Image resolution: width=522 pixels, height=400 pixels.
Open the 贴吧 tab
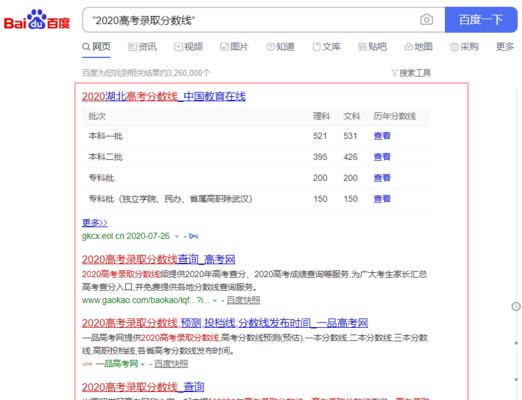click(372, 47)
